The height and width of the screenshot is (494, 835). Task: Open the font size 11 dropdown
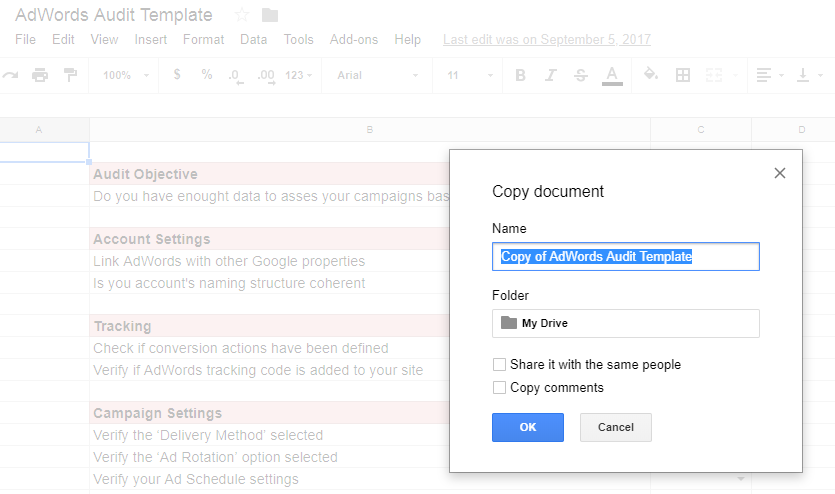click(x=470, y=75)
